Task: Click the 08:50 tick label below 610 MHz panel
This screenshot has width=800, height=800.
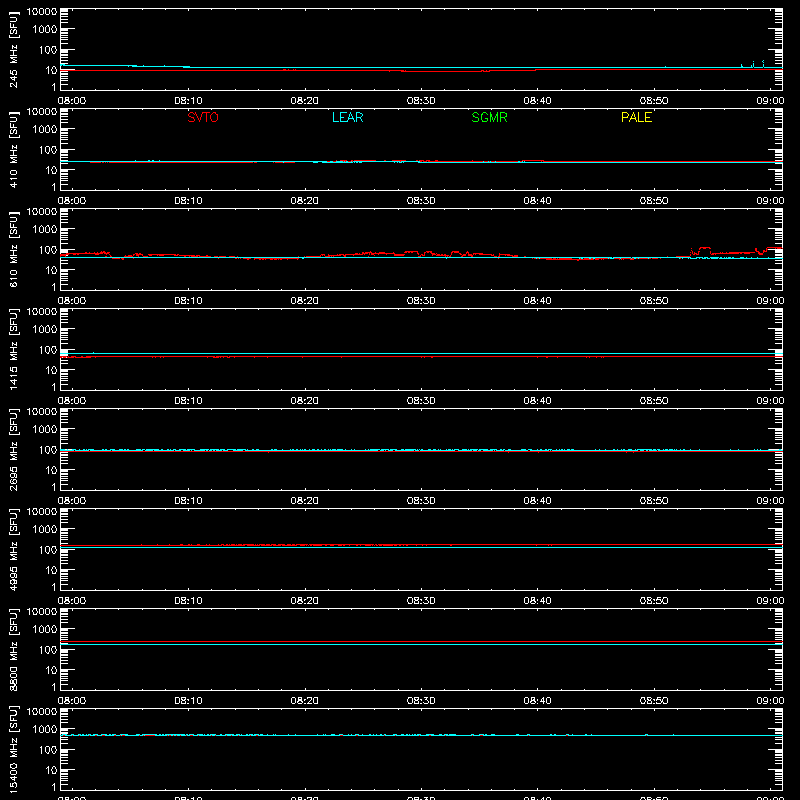Action: pos(654,301)
